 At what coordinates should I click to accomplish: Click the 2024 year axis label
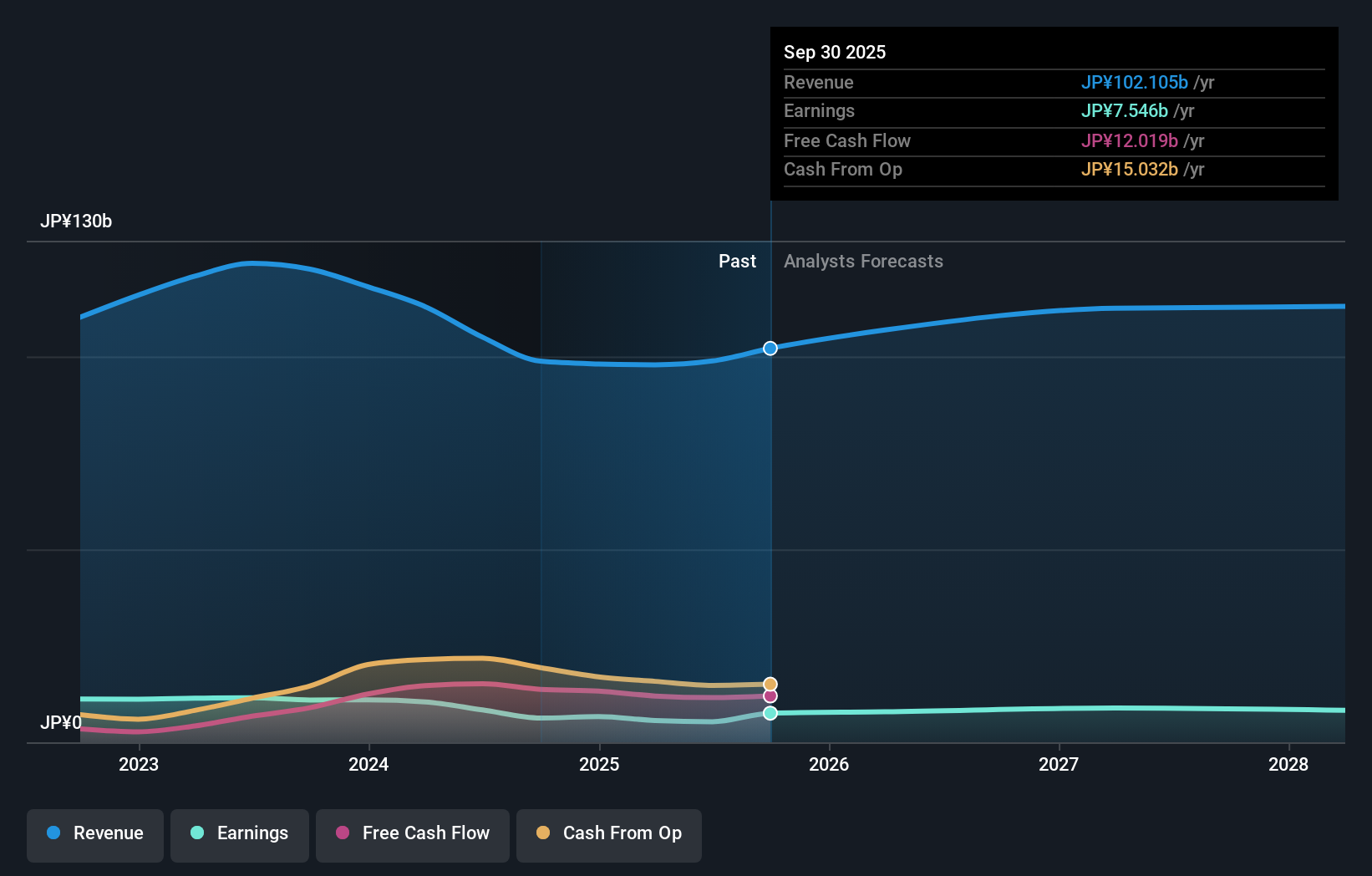point(368,764)
